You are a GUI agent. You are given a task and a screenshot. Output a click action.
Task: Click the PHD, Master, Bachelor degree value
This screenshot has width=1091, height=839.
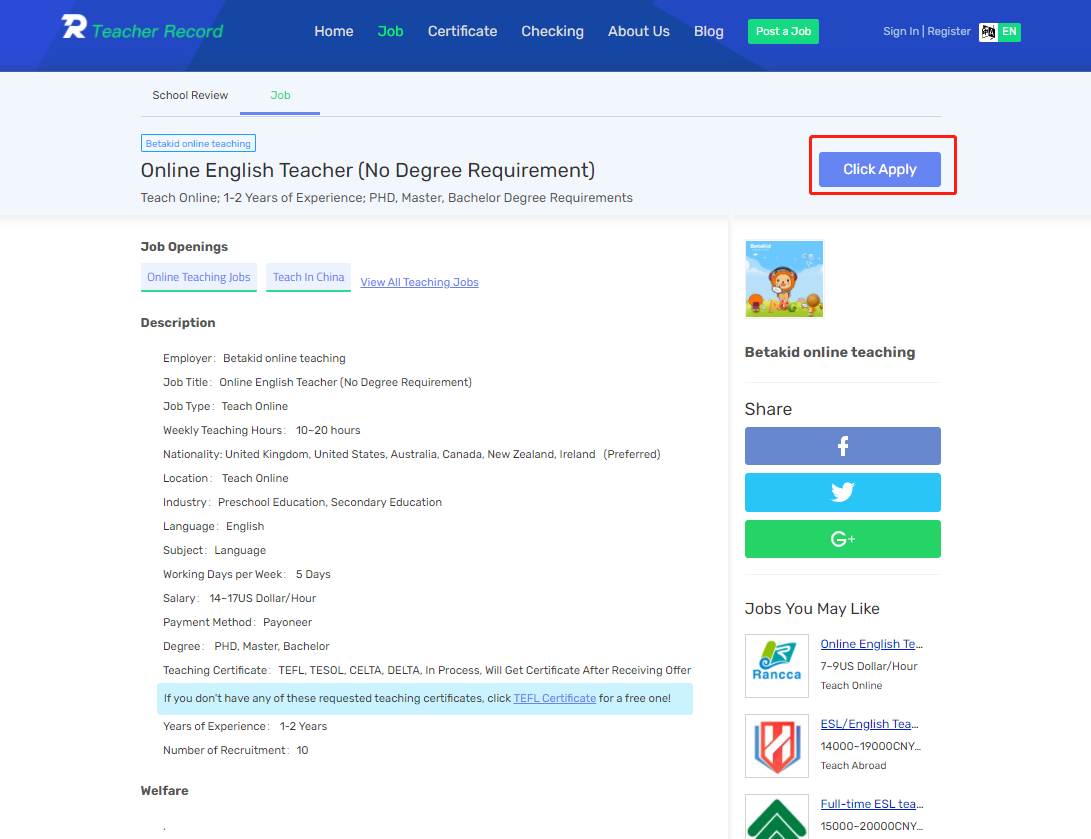tap(271, 646)
